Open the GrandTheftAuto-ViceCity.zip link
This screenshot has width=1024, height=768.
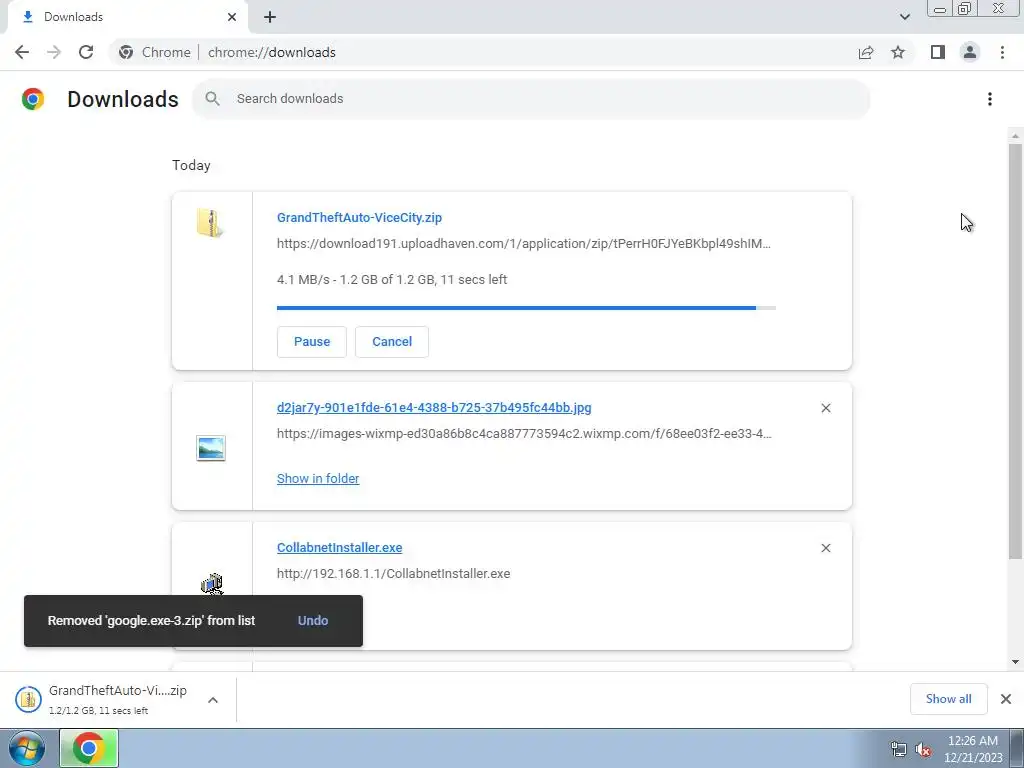(359, 217)
